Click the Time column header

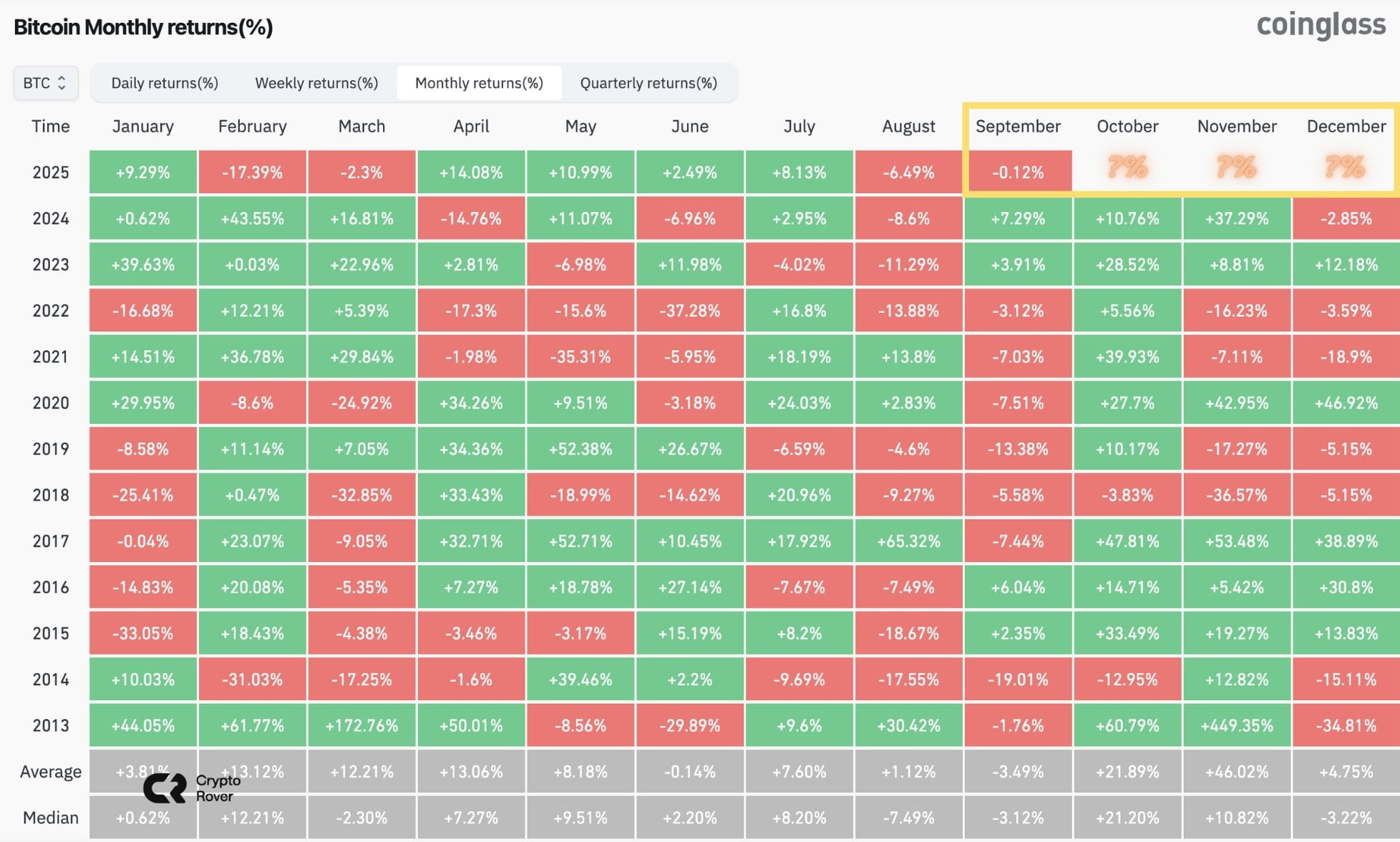pos(51,127)
